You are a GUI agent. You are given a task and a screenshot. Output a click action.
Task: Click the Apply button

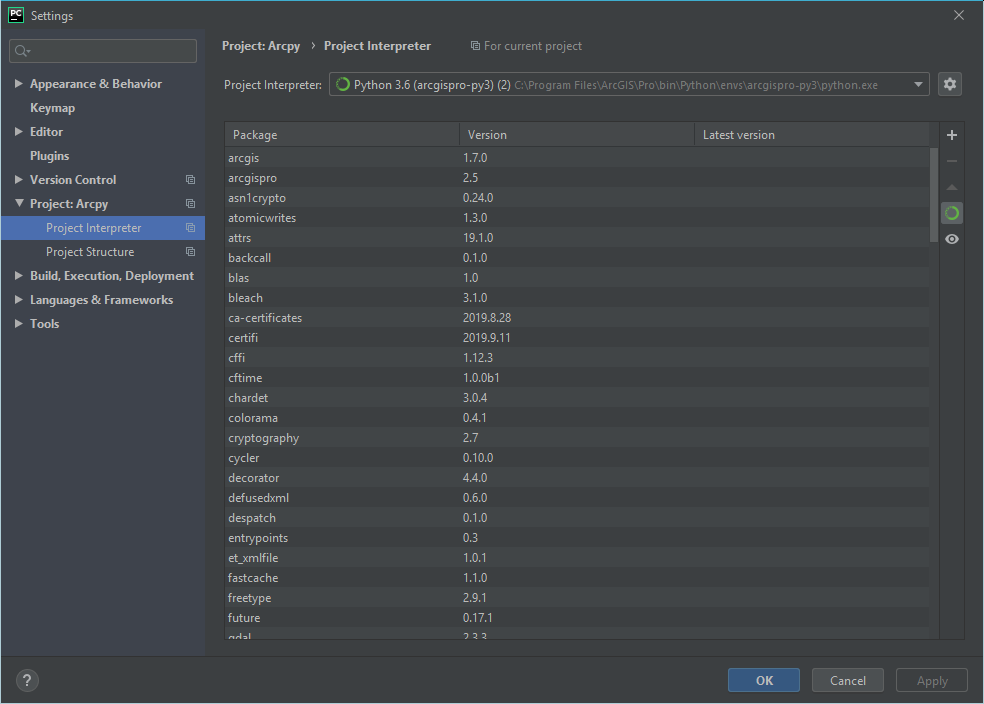pyautogui.click(x=932, y=680)
